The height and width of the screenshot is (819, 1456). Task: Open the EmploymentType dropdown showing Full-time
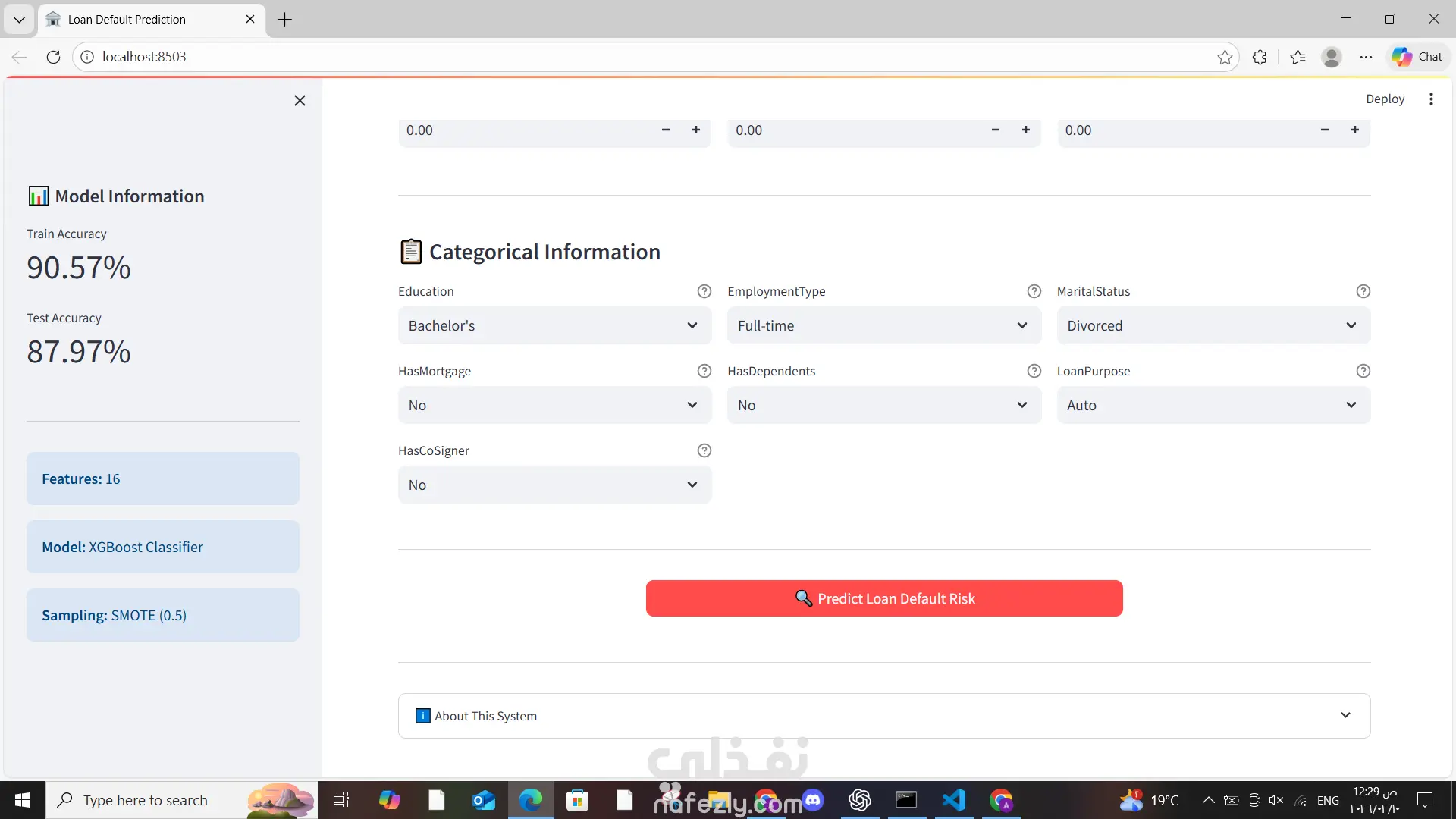(x=883, y=325)
